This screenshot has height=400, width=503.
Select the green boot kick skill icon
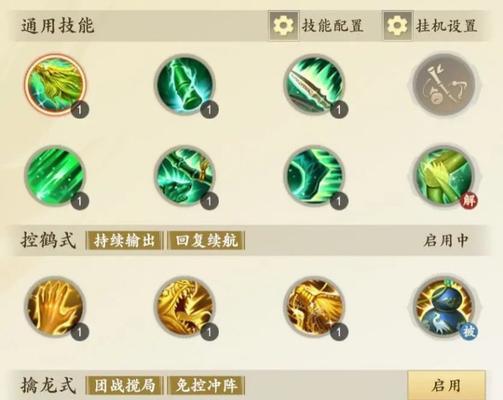tap(315, 175)
